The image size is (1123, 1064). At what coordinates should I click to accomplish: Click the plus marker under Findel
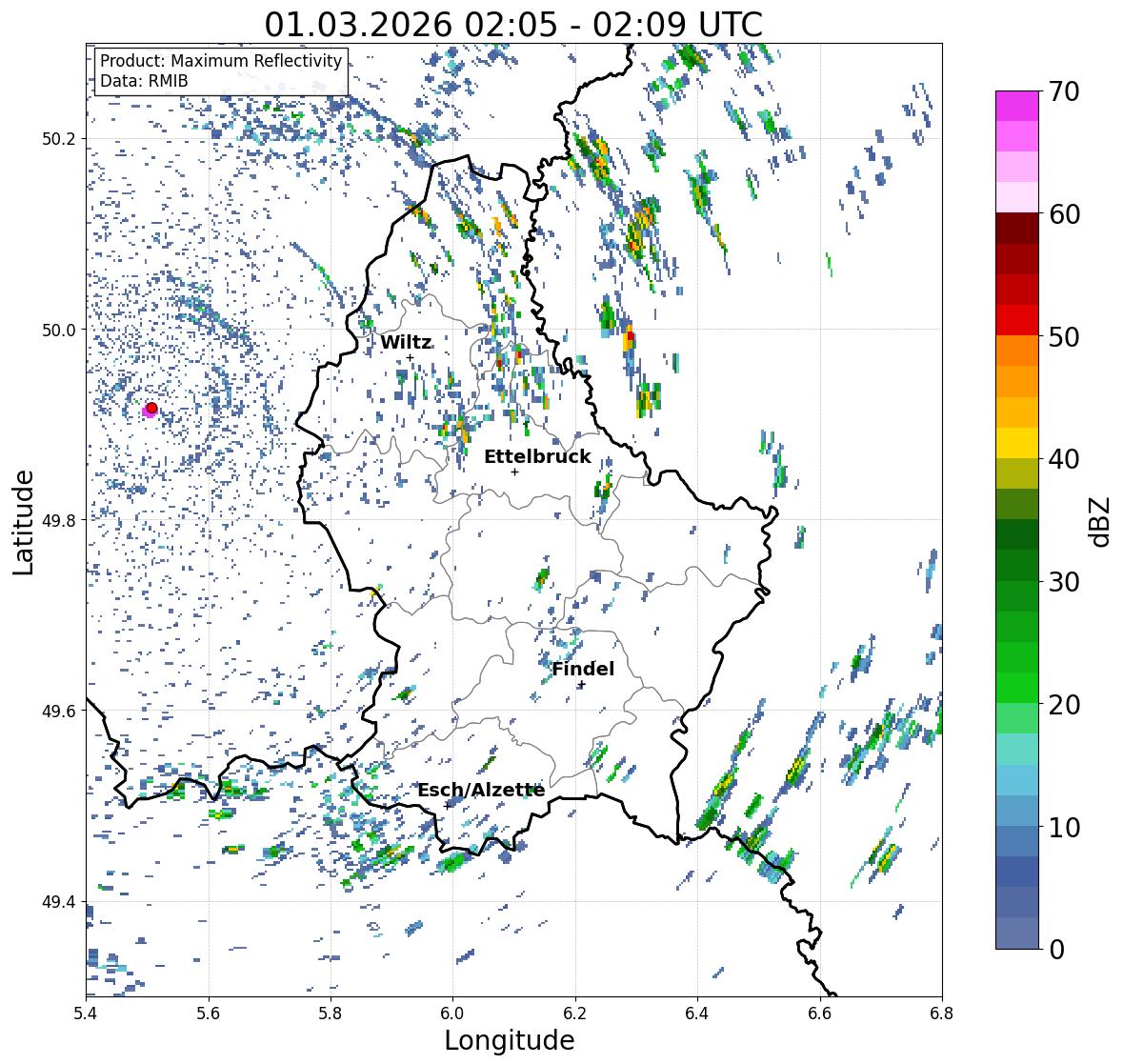582,685
